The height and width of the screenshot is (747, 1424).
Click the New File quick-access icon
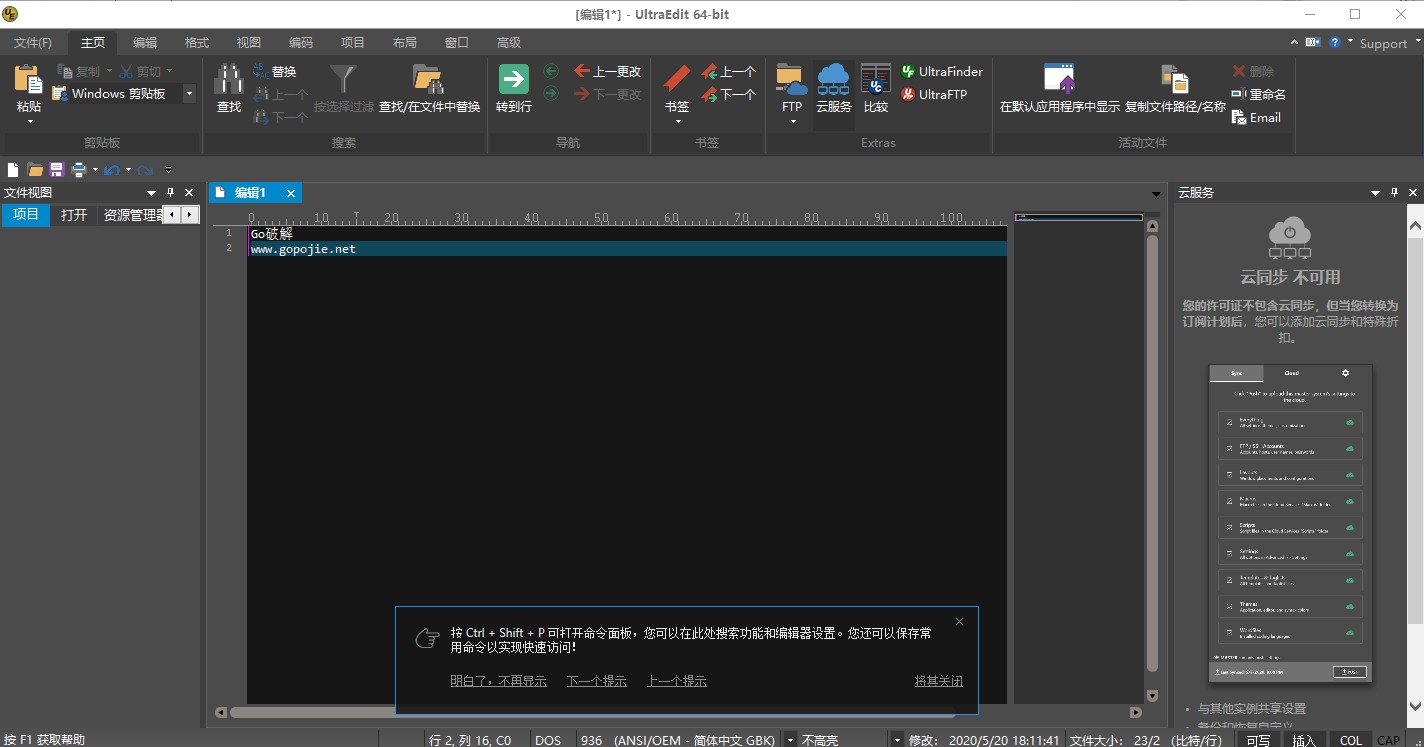[x=13, y=170]
